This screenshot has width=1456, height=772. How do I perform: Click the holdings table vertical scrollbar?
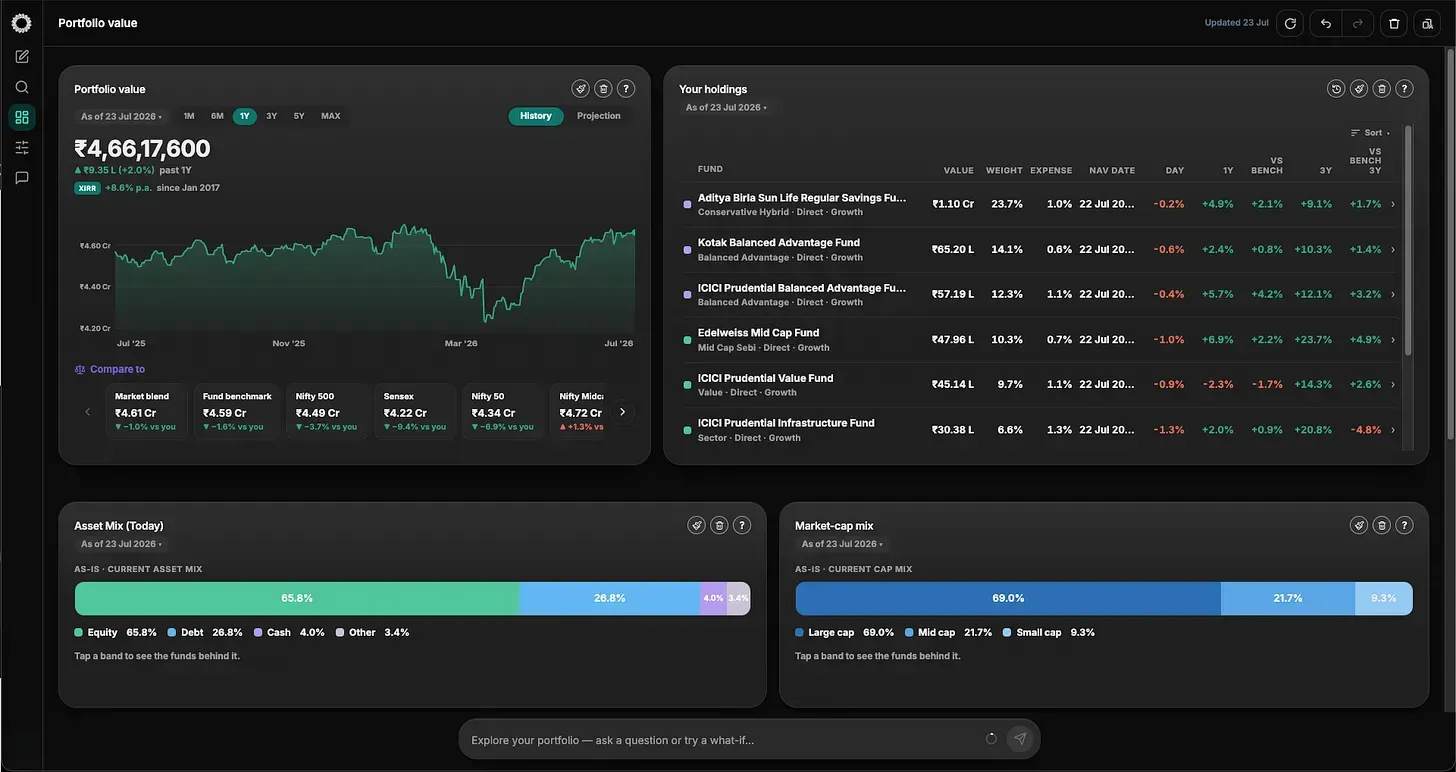[x=1407, y=240]
